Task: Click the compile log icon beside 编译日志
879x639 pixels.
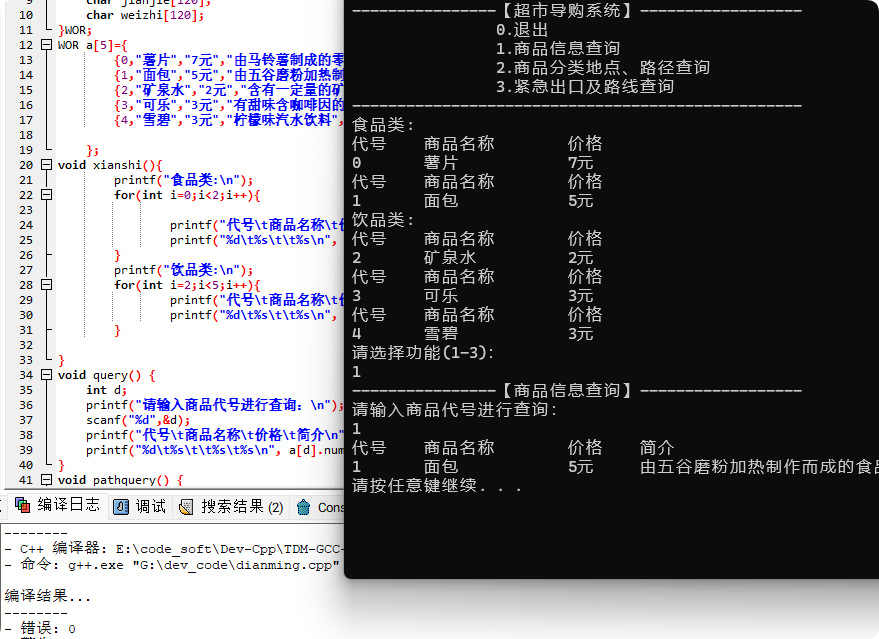Action: pos(22,506)
